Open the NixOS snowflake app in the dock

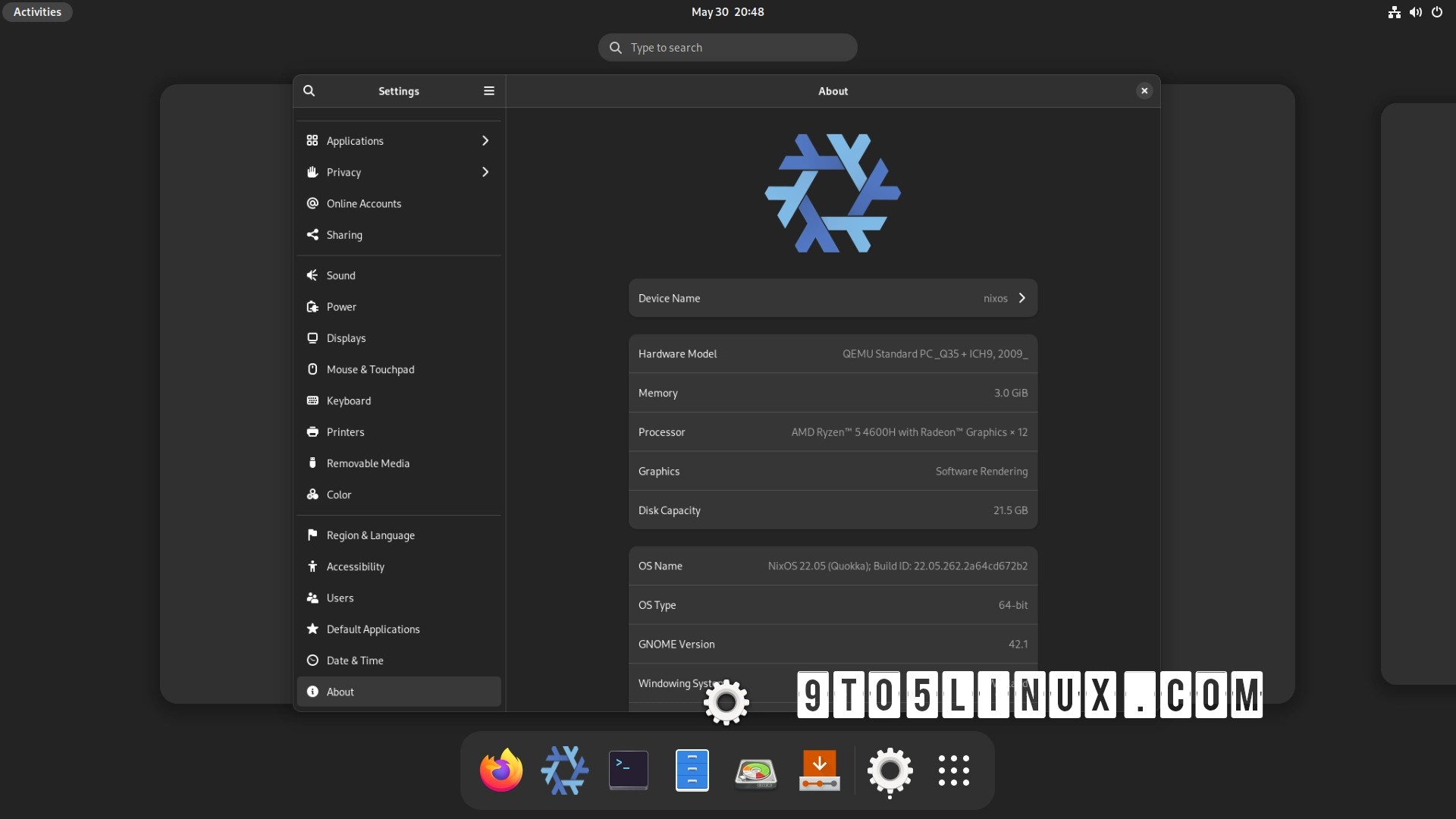click(x=564, y=770)
